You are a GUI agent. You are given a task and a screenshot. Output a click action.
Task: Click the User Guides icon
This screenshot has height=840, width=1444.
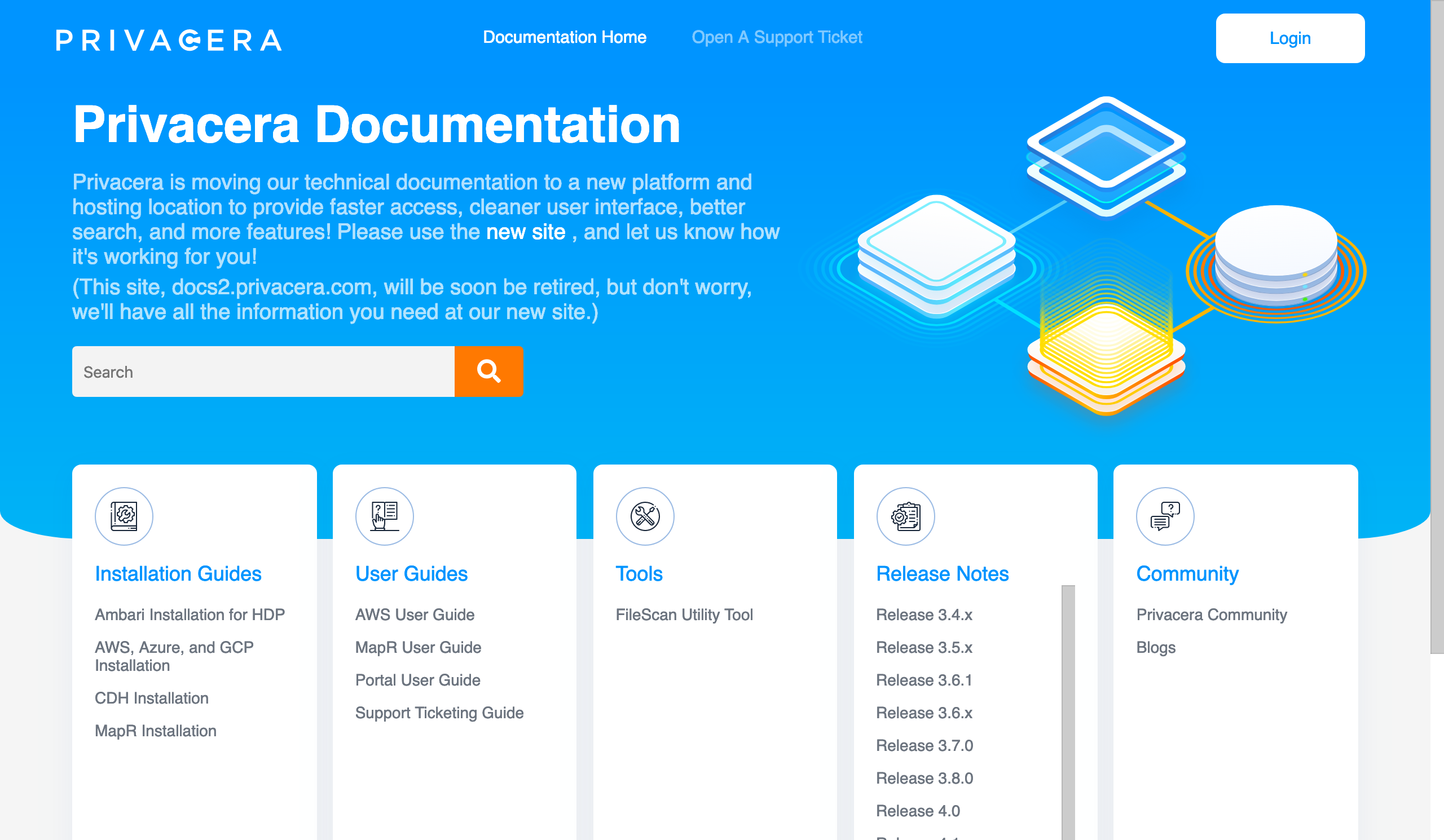(x=385, y=516)
